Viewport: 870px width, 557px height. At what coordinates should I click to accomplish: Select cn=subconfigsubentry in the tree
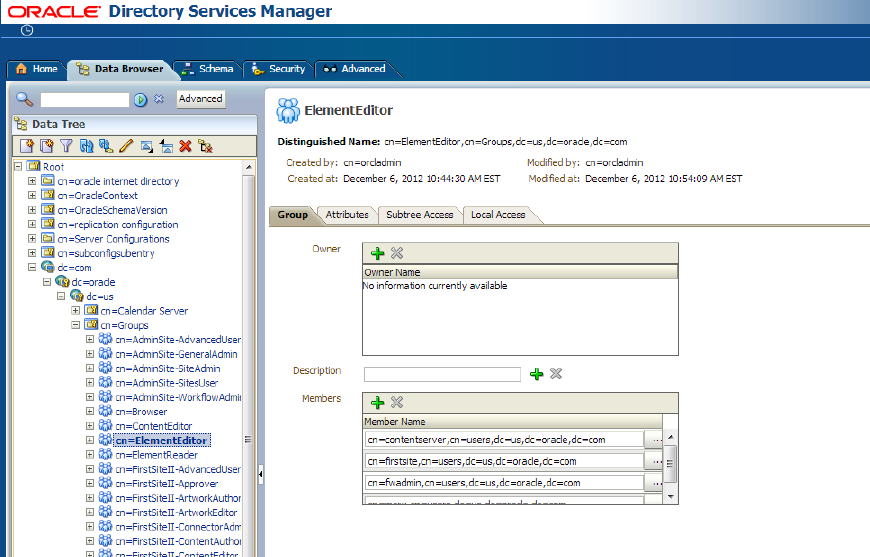pyautogui.click(x=106, y=253)
